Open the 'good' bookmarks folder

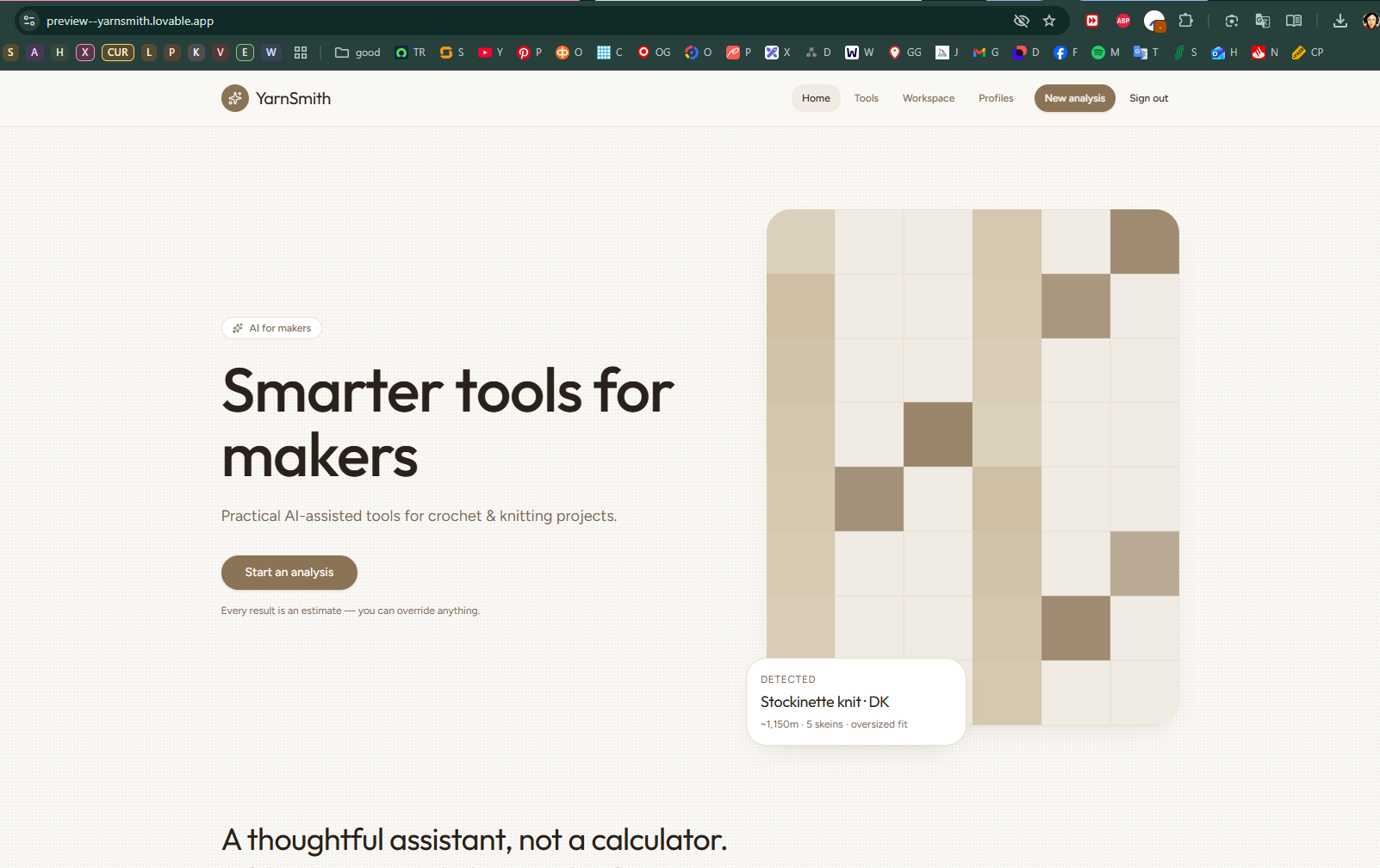click(357, 53)
